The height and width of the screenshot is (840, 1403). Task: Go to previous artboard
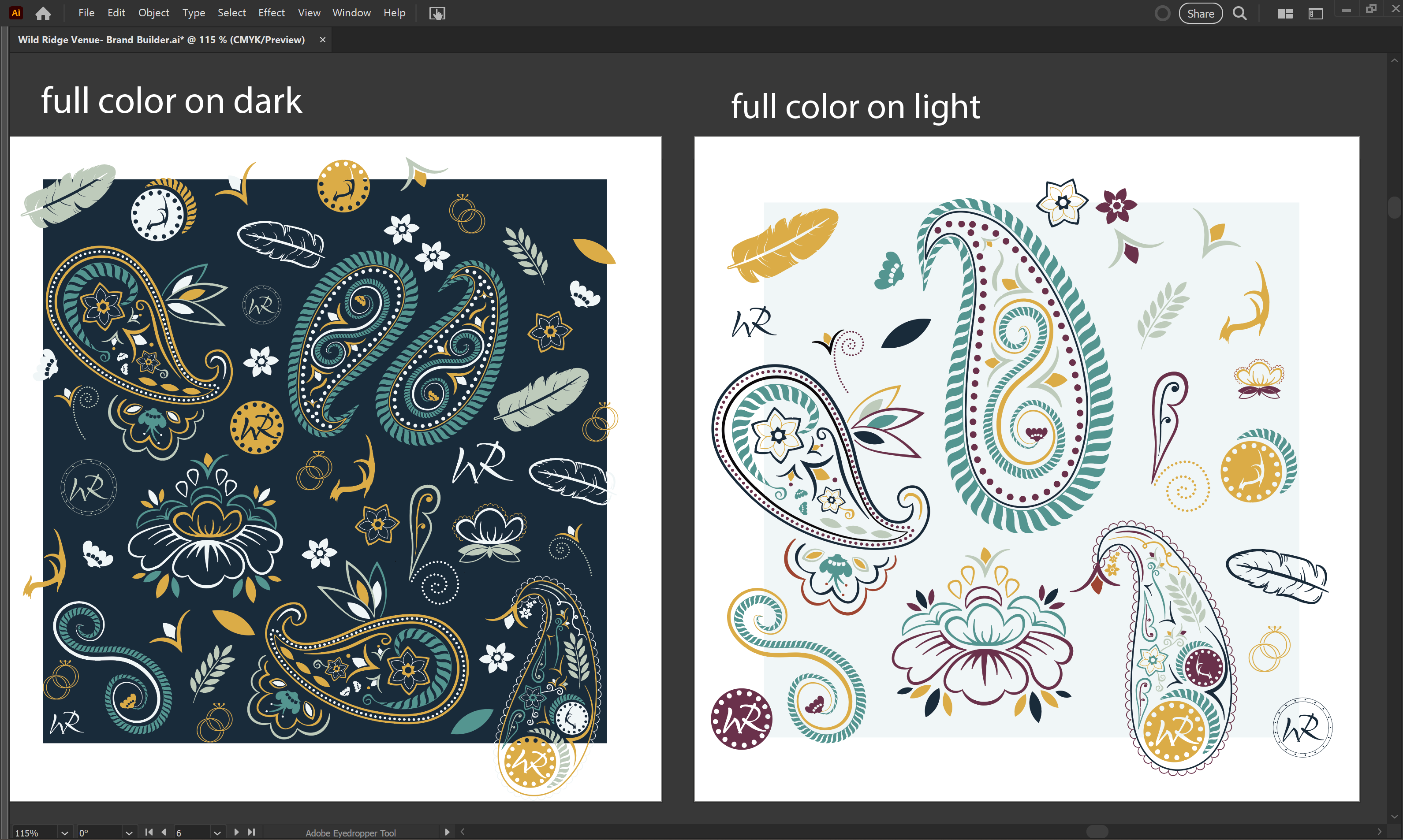pyautogui.click(x=164, y=832)
